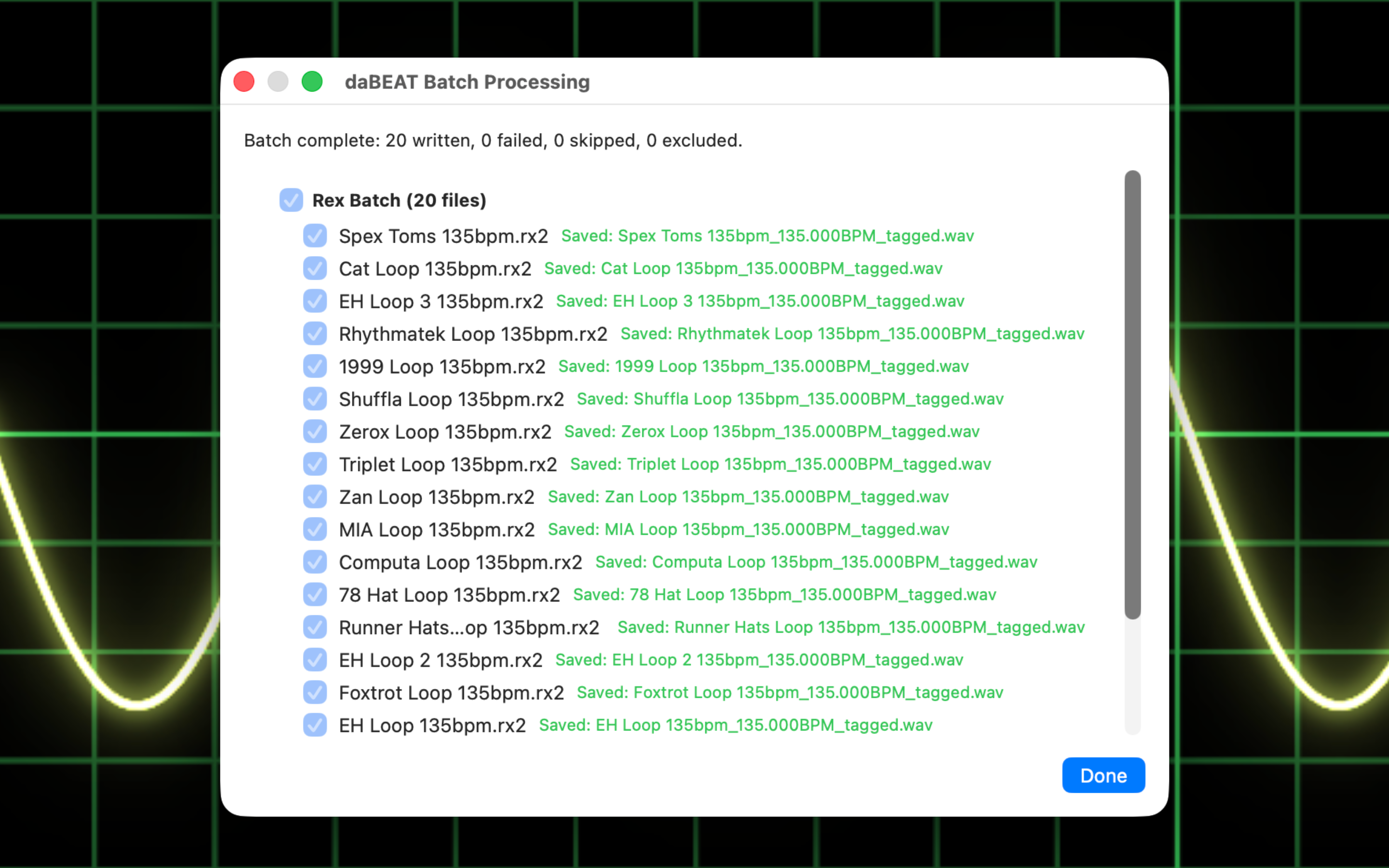Viewport: 1389px width, 868px height.
Task: Select file name EH Loop 3 135bpm.rx2
Action: point(441,302)
